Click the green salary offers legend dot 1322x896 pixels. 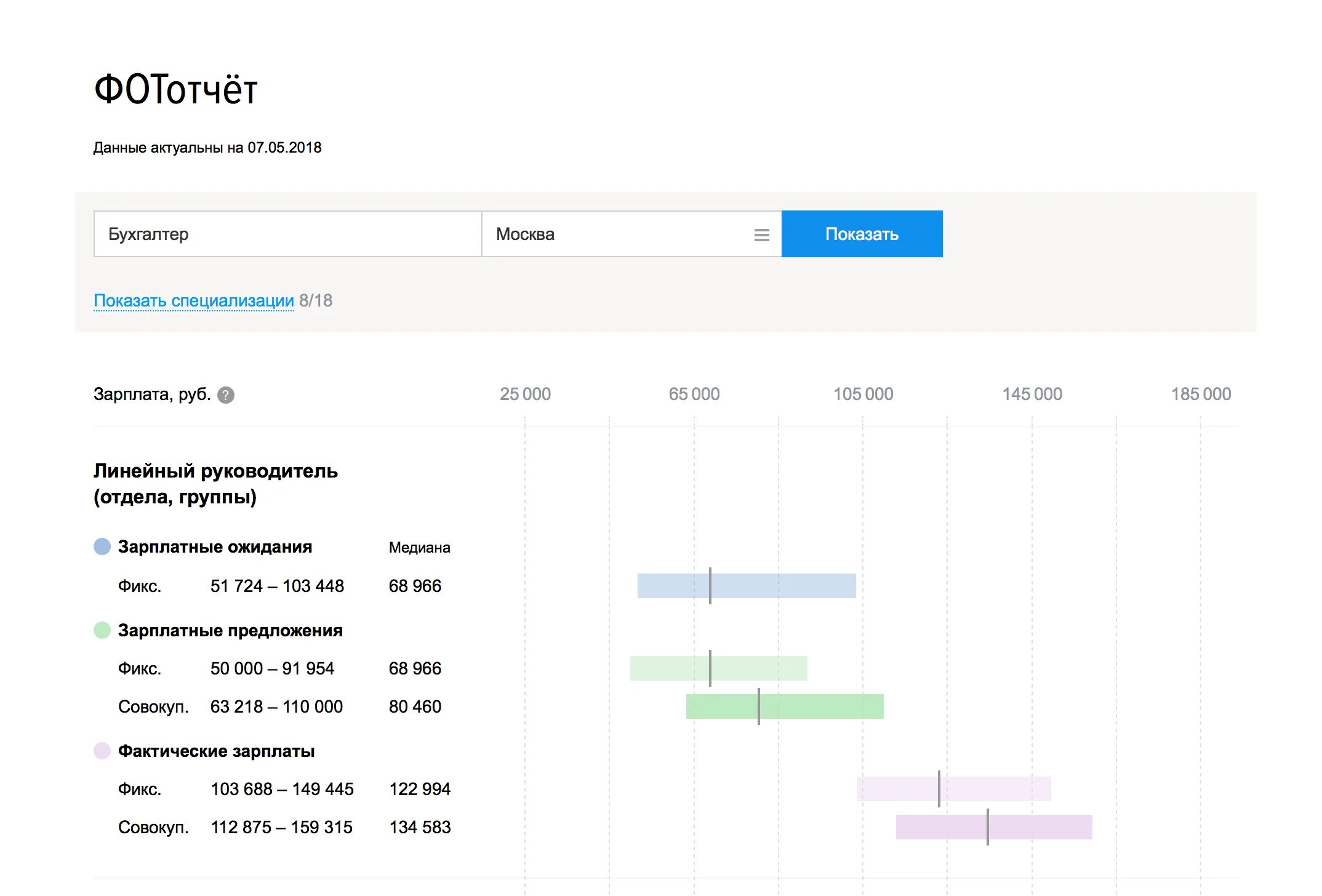[102, 630]
